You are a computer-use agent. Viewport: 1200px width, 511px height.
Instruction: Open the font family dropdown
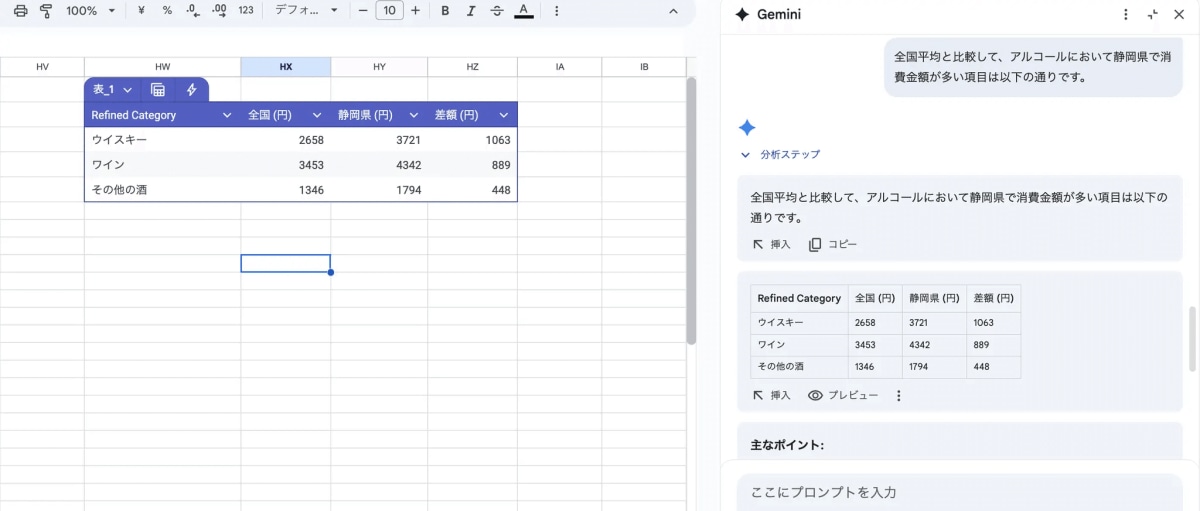point(307,11)
